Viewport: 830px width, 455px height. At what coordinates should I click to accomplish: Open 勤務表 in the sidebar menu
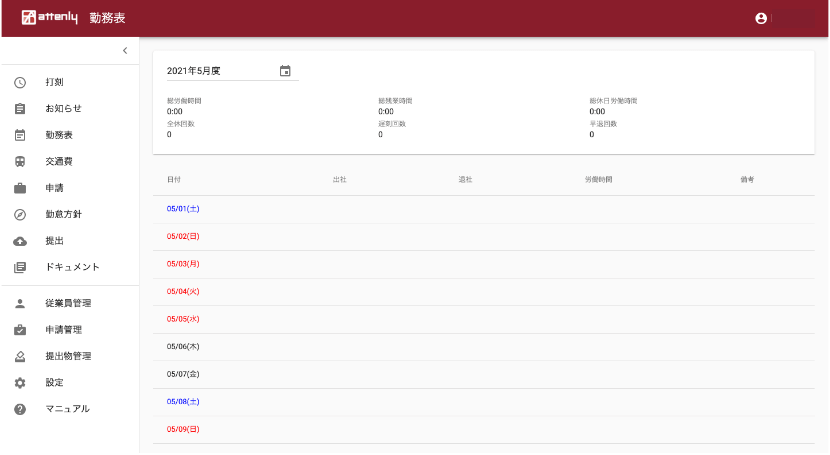[x=59, y=135]
